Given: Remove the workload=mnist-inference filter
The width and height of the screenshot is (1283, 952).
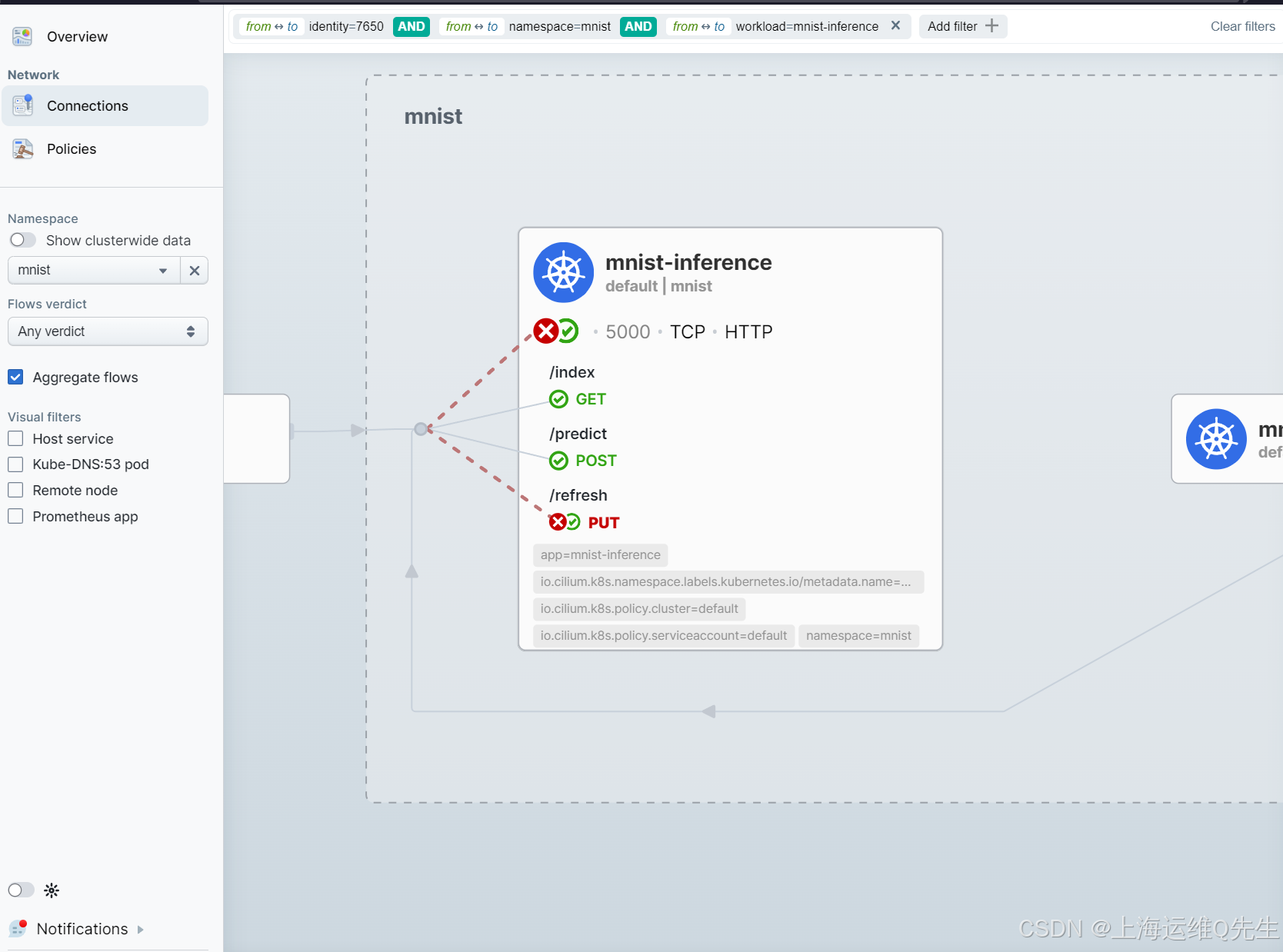Looking at the screenshot, I should pos(895,25).
